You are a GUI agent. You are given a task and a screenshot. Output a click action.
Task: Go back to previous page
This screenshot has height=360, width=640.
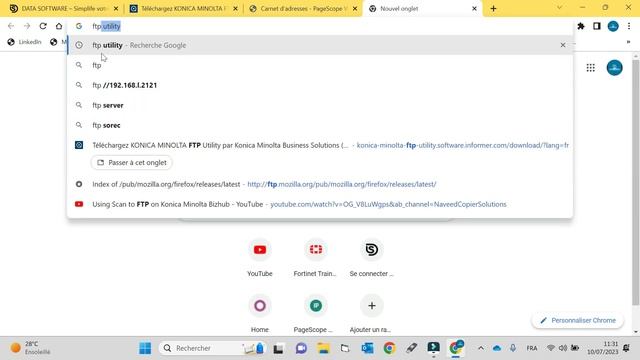(x=11, y=26)
